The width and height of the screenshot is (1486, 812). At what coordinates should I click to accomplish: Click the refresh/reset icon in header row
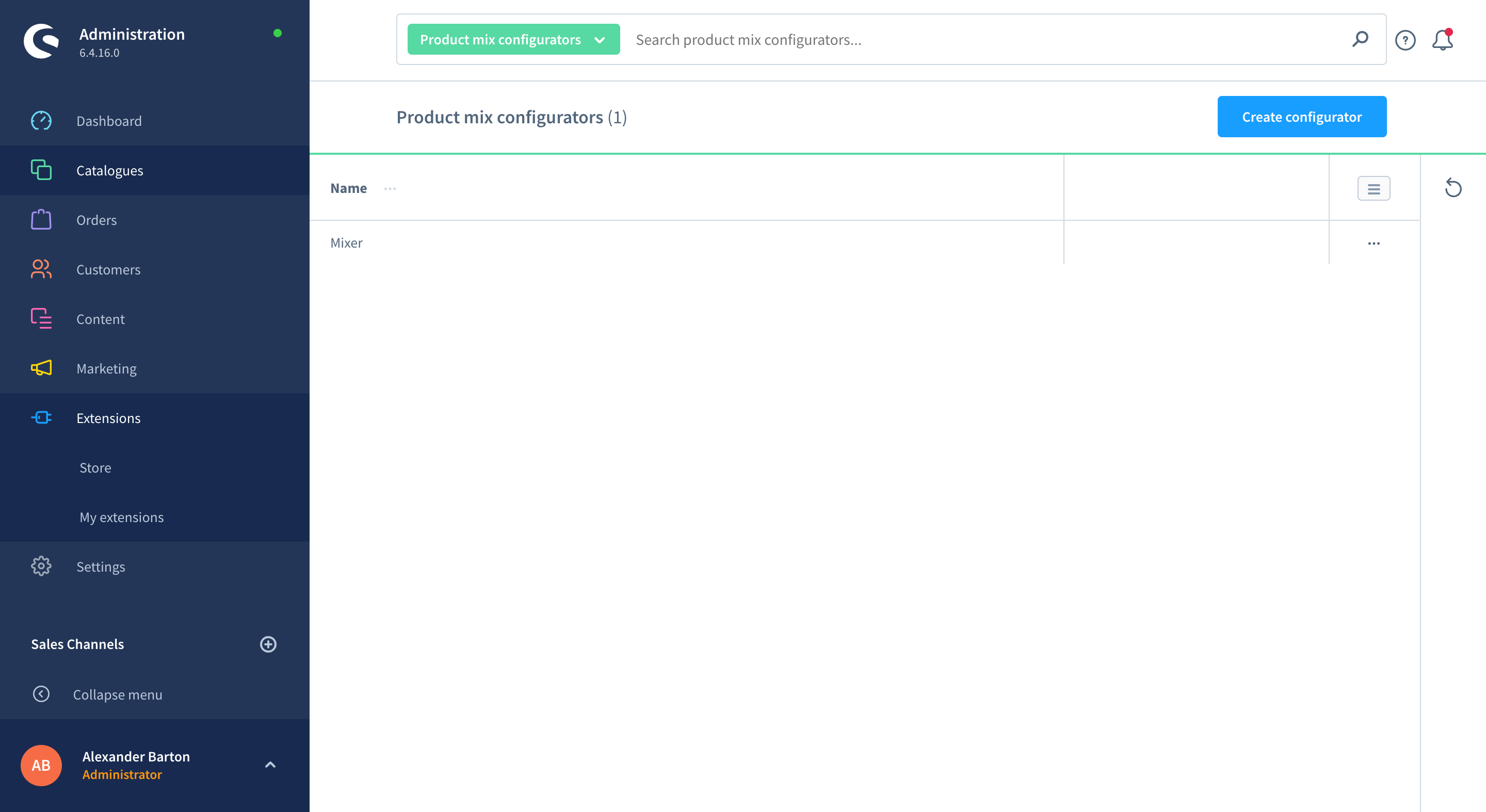coord(1453,188)
